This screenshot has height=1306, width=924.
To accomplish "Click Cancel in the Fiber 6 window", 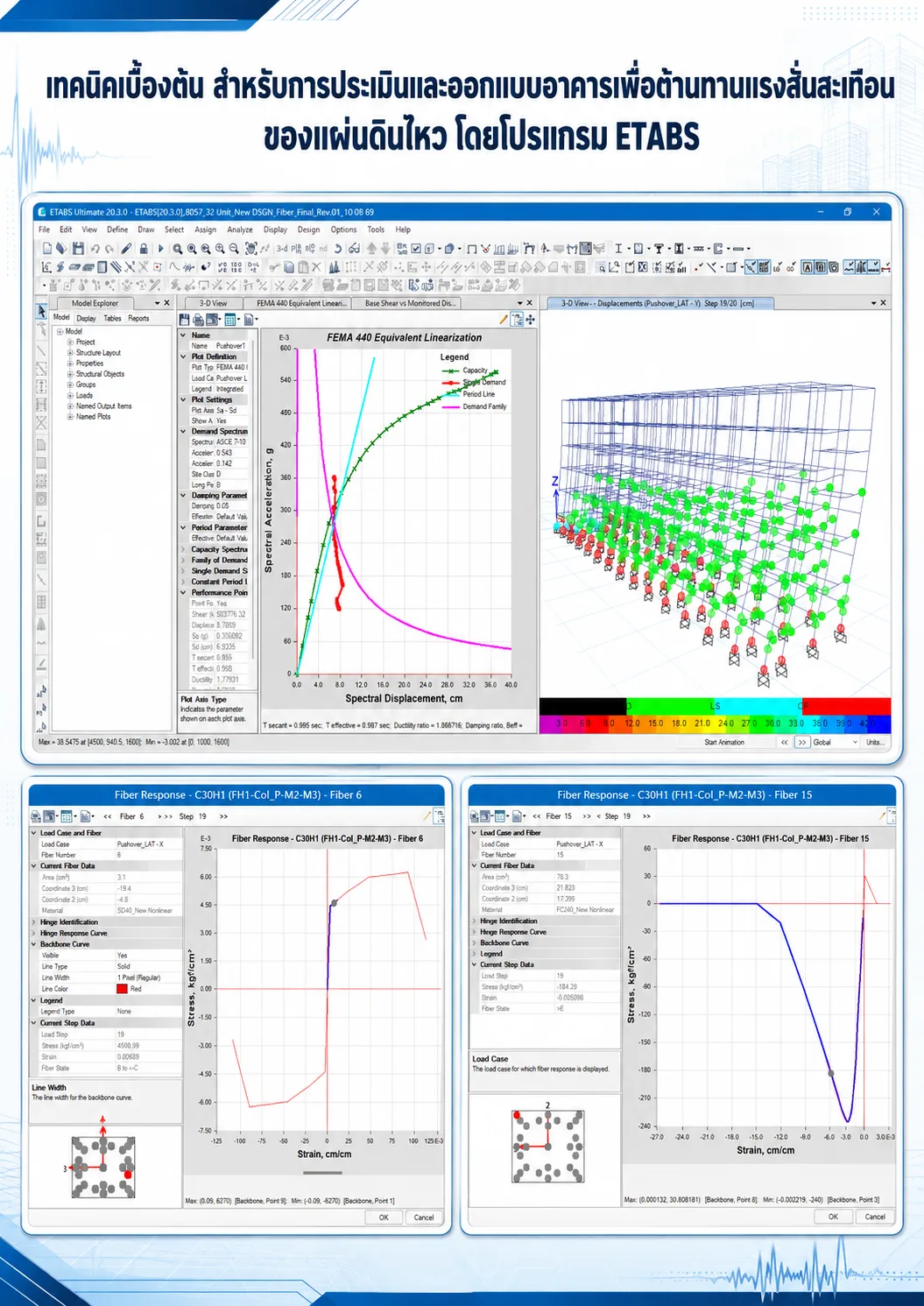I will point(424,1218).
